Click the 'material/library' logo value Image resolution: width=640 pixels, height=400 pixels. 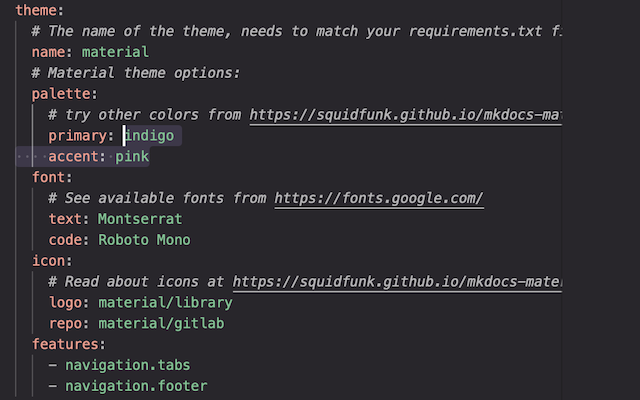(x=165, y=302)
